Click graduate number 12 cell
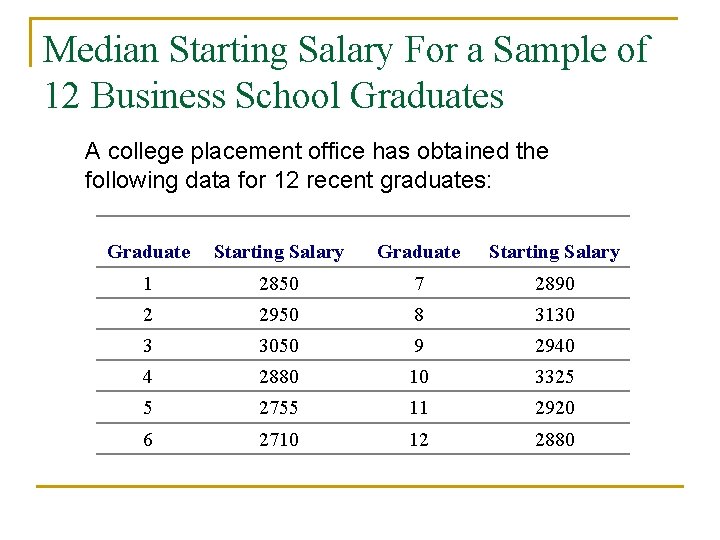This screenshot has height=540, width=720. pyautogui.click(x=418, y=439)
